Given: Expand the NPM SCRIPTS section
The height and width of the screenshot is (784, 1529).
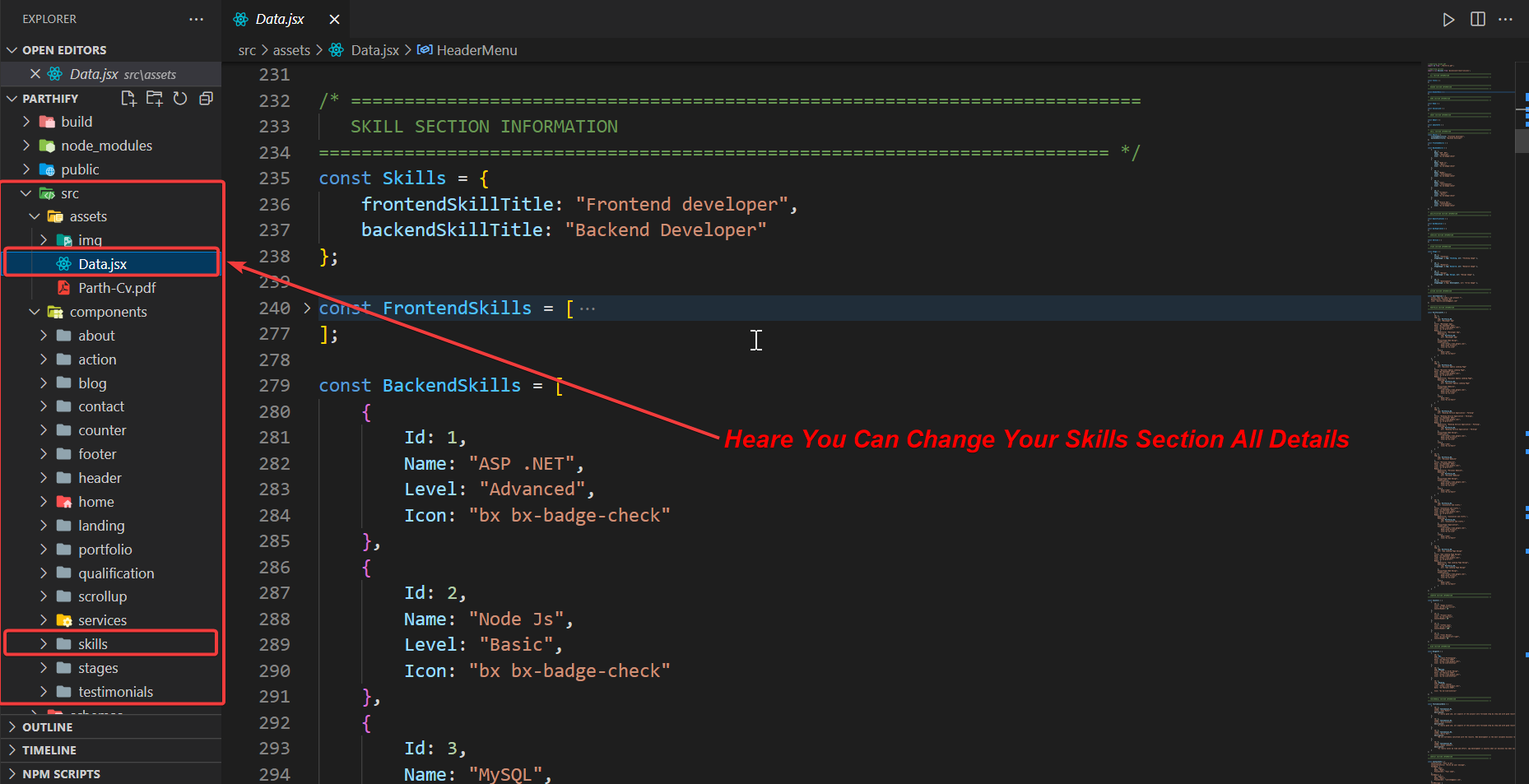Looking at the screenshot, I should tap(61, 774).
